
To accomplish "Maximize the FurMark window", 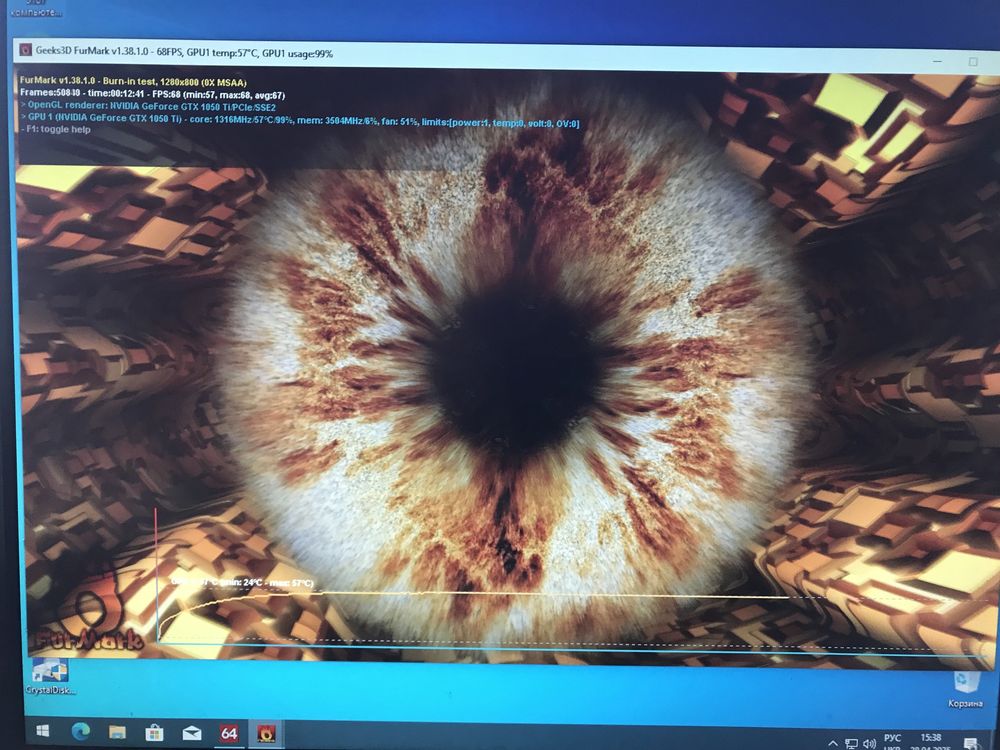I will coord(973,62).
